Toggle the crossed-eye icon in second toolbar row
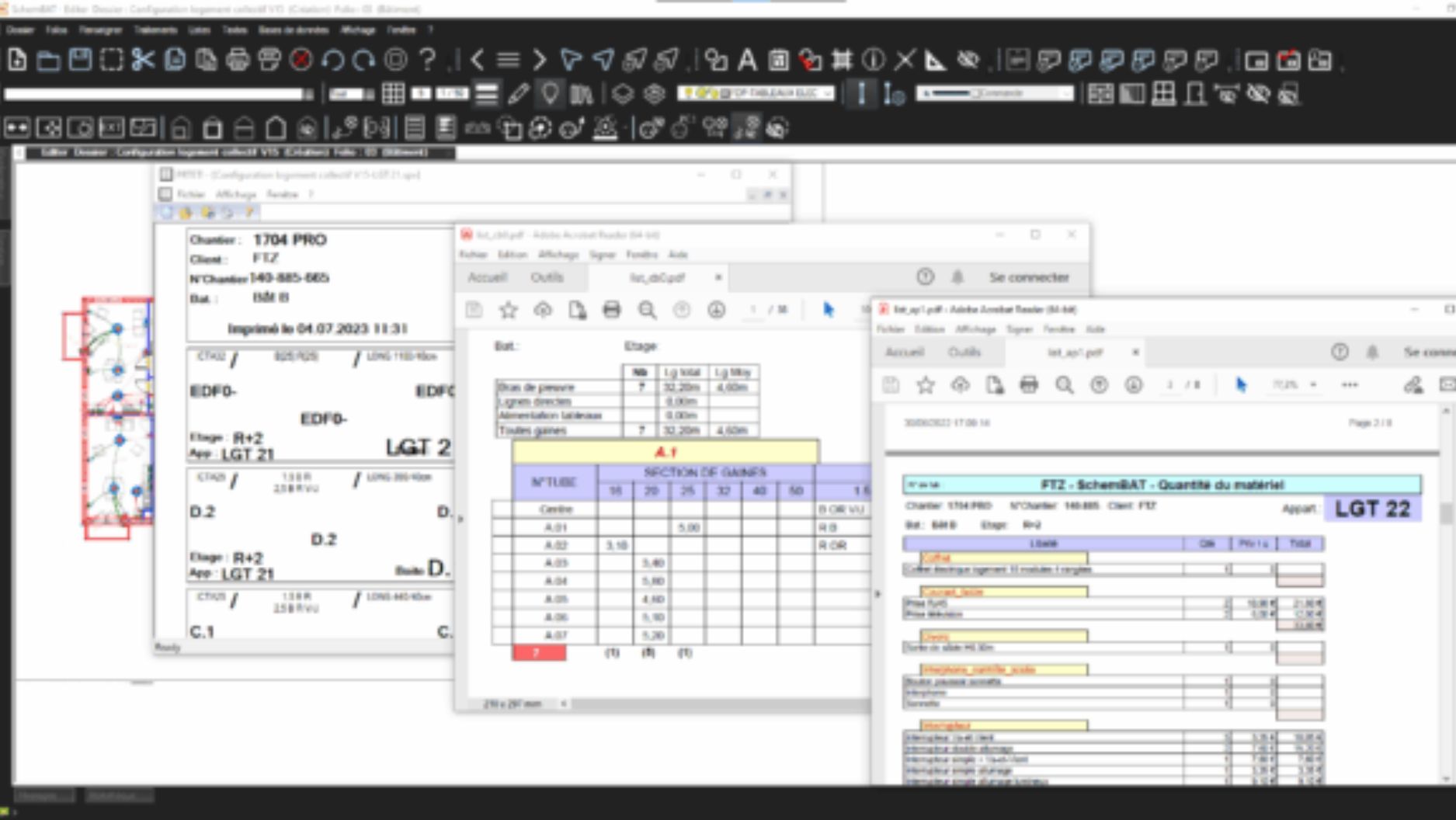This screenshot has height=820, width=1456. click(1258, 94)
